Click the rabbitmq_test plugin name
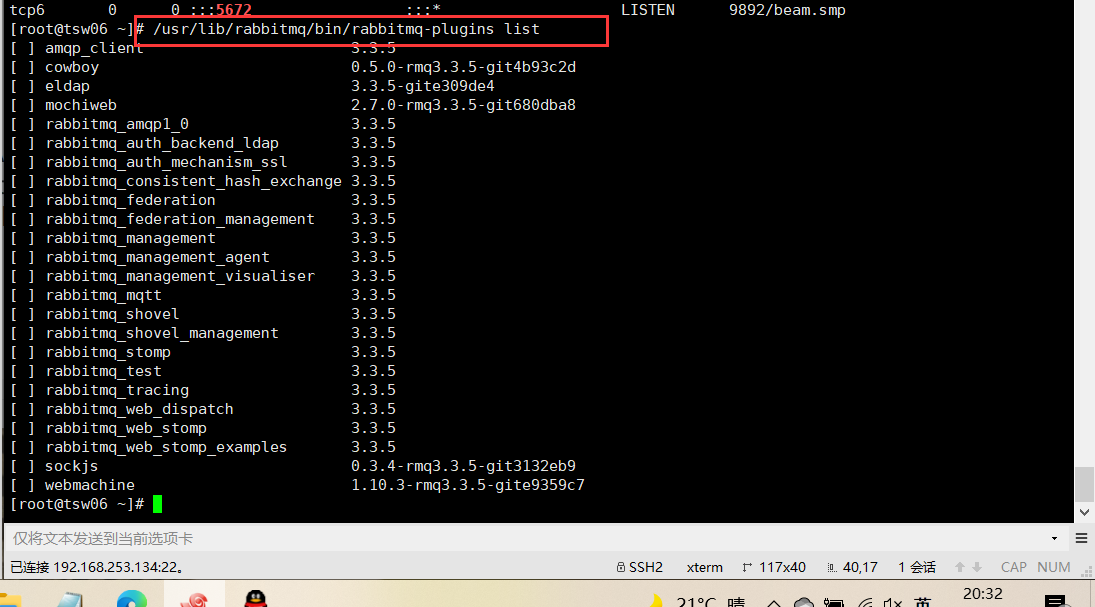This screenshot has height=607, width=1095. (x=103, y=371)
